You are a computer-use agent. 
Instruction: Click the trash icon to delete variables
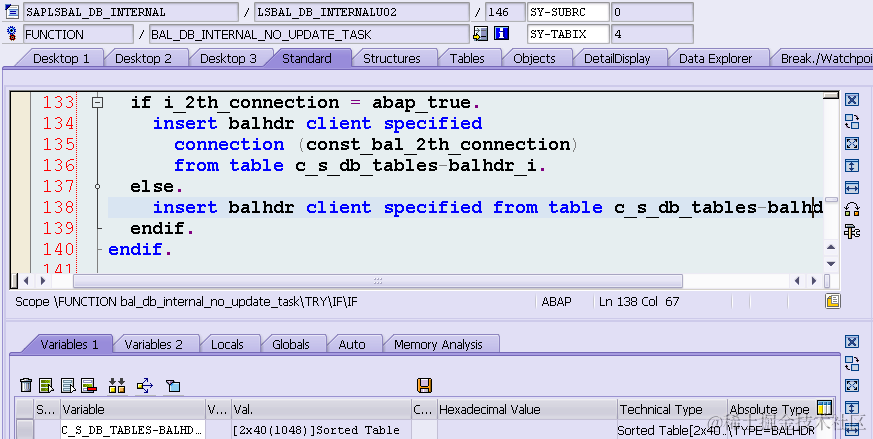[26, 385]
